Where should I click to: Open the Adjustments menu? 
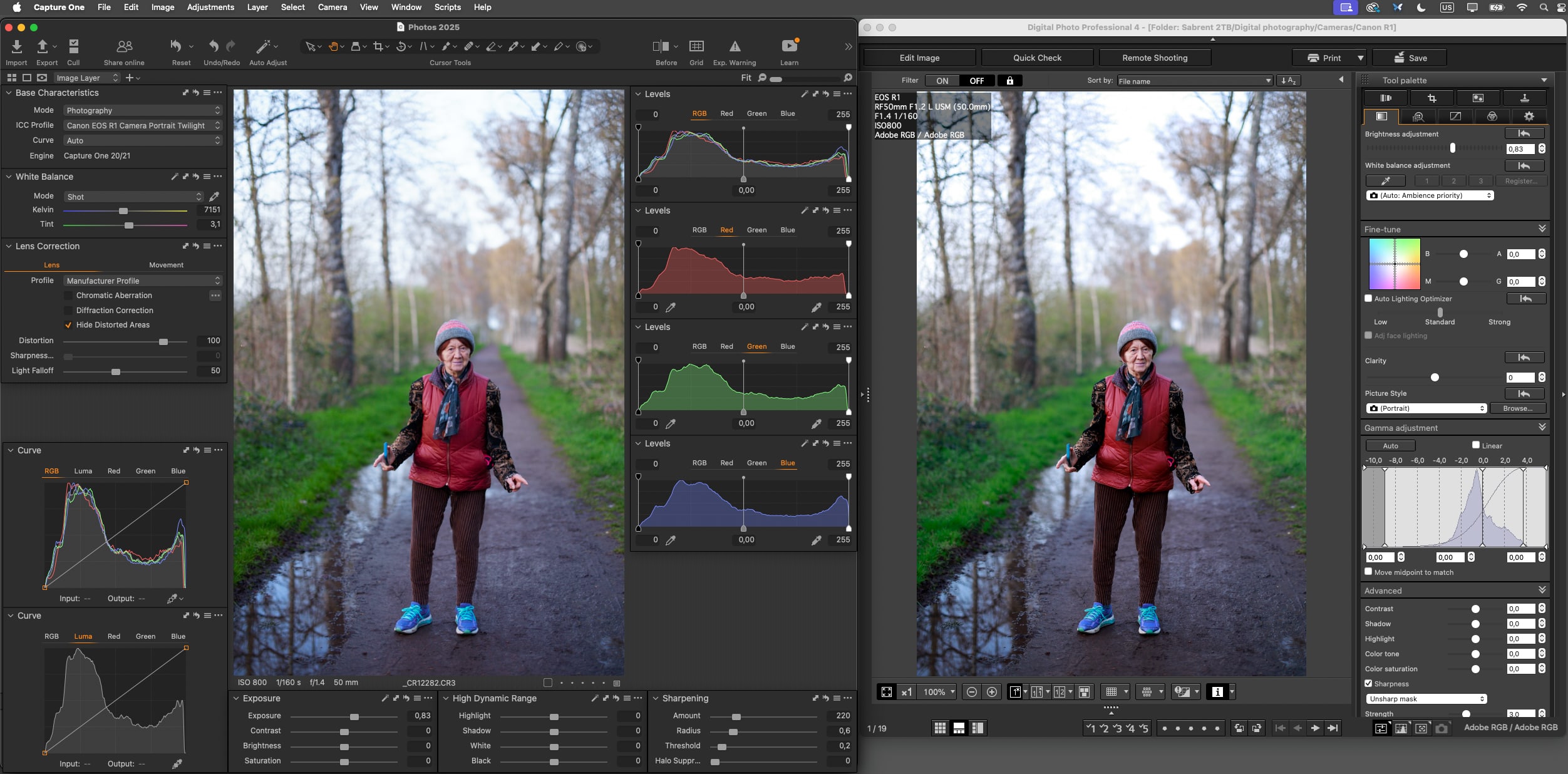(210, 8)
